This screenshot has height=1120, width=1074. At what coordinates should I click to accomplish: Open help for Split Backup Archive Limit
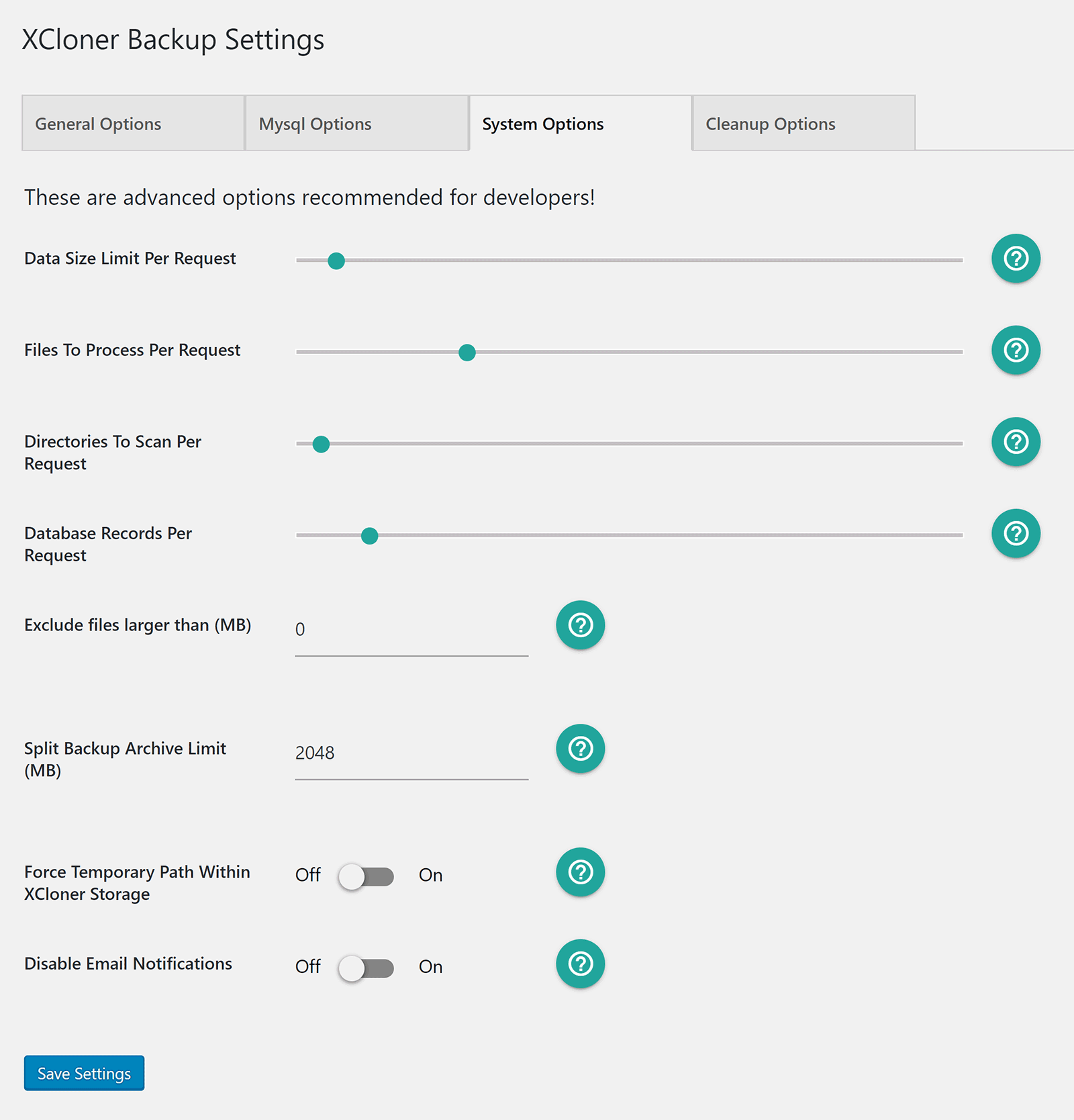581,749
